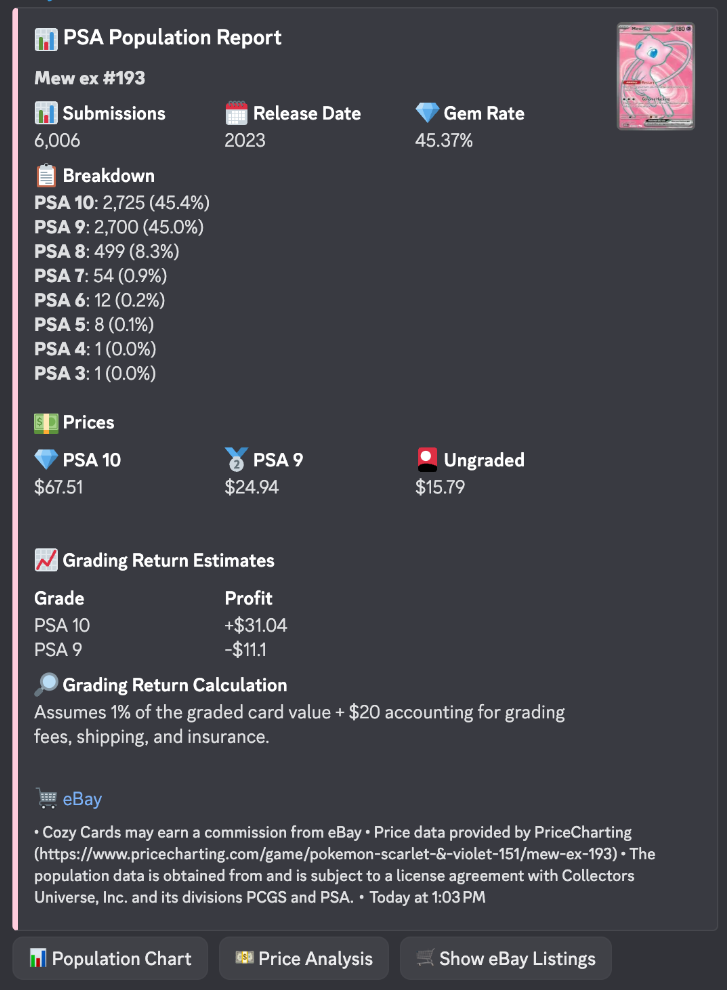Click the money bag icon inside Price Analysis button
727x990 pixels.
242,958
